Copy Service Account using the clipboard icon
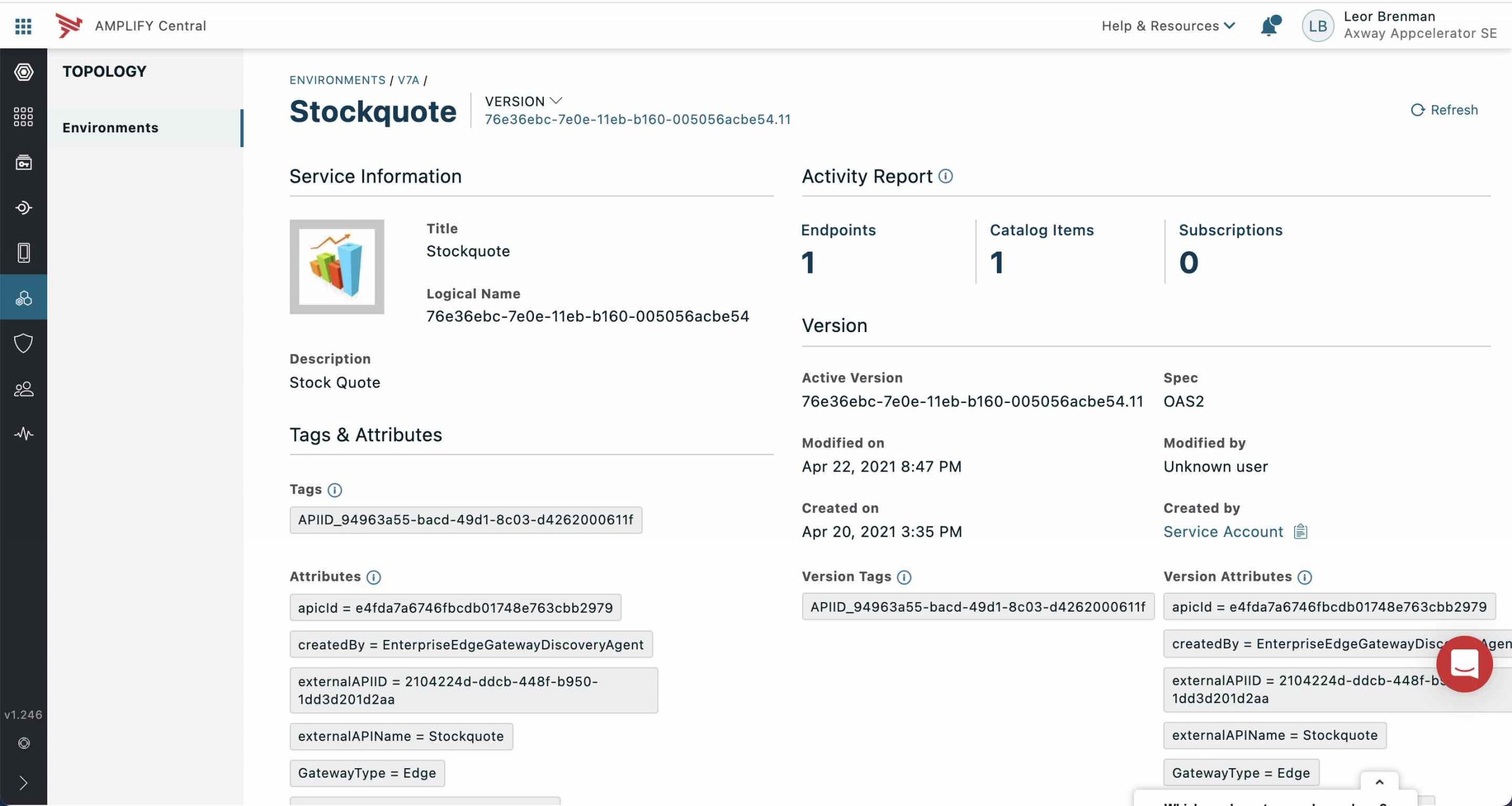The height and width of the screenshot is (806, 1512). pyautogui.click(x=1301, y=532)
